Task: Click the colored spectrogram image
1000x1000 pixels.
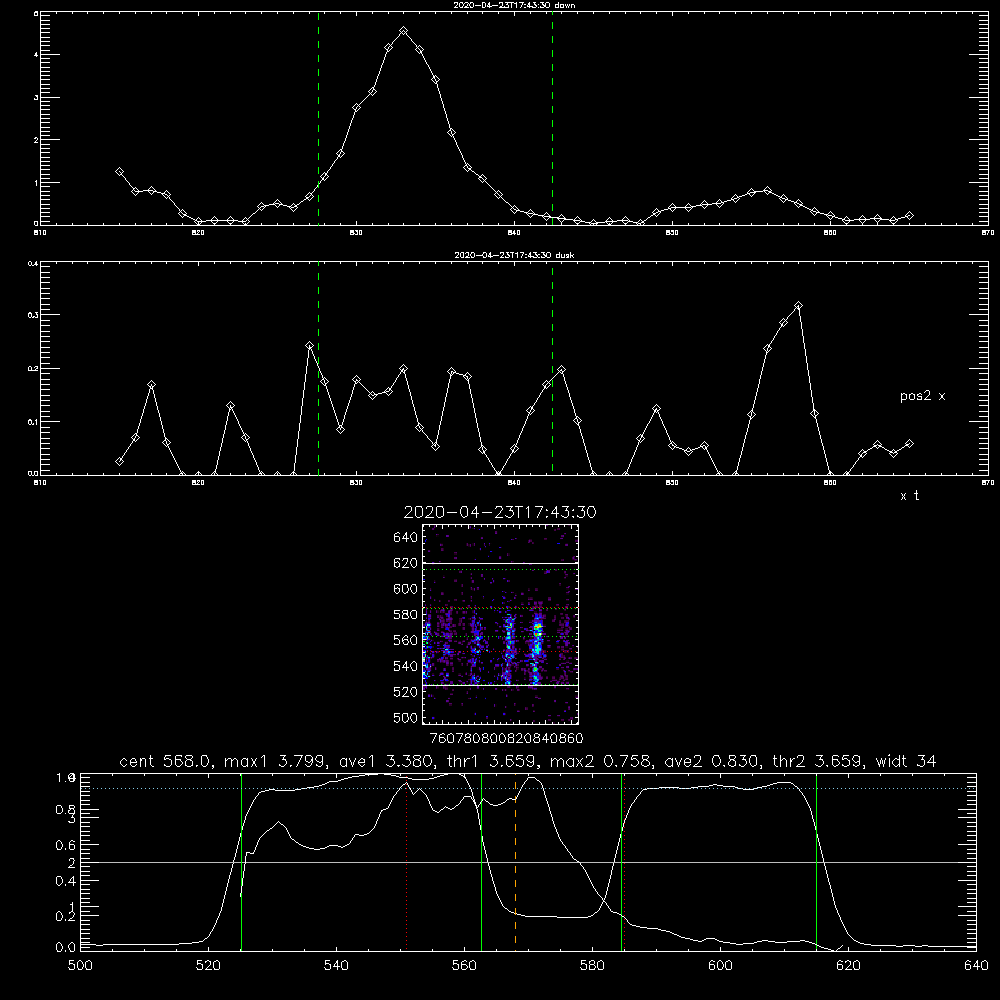Action: (x=501, y=624)
